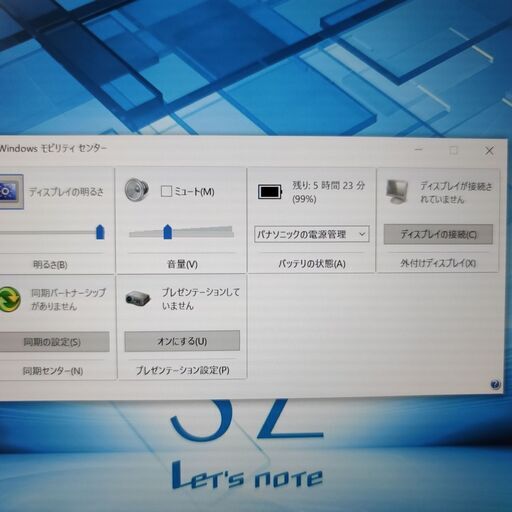Click the brightness slider thumb

click(100, 232)
